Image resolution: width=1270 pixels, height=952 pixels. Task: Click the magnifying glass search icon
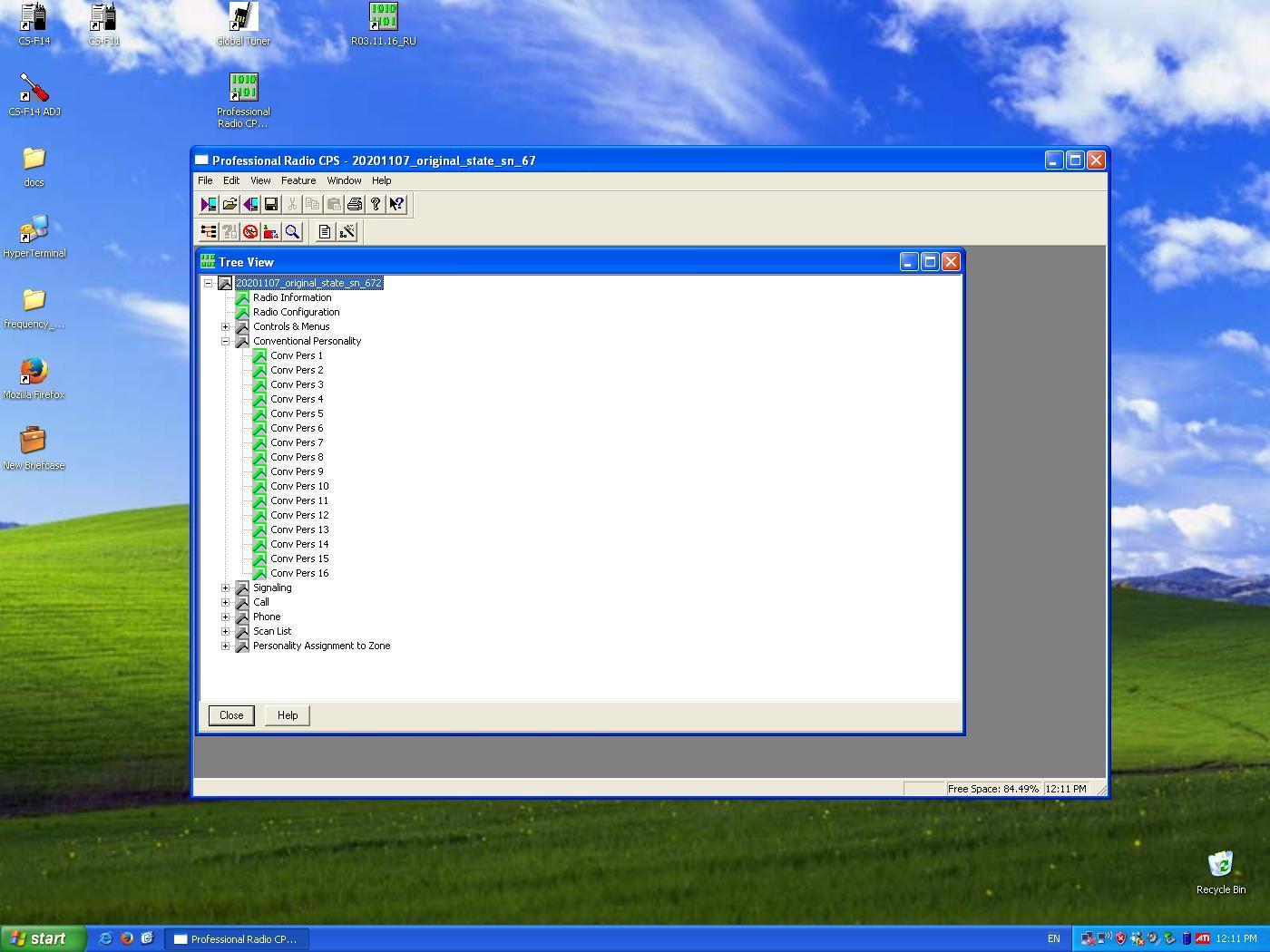(292, 232)
